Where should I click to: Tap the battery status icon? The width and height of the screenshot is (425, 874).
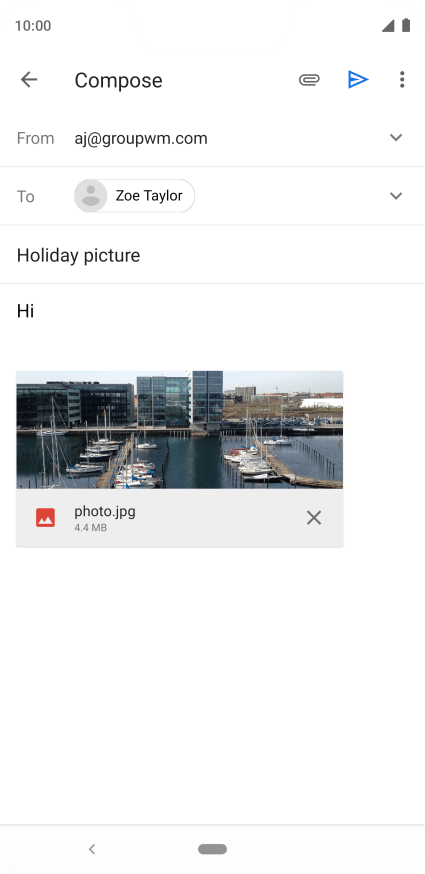point(406,25)
